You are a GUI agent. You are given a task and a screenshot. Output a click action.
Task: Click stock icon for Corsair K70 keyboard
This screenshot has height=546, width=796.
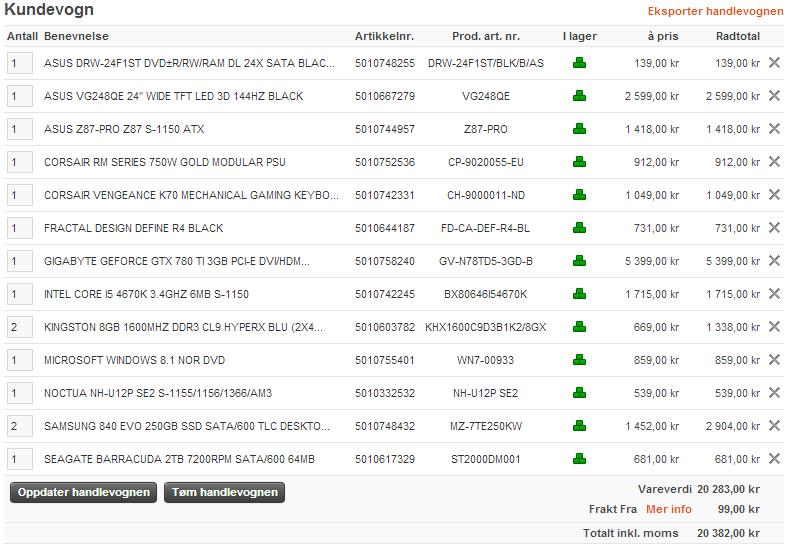tap(579, 195)
